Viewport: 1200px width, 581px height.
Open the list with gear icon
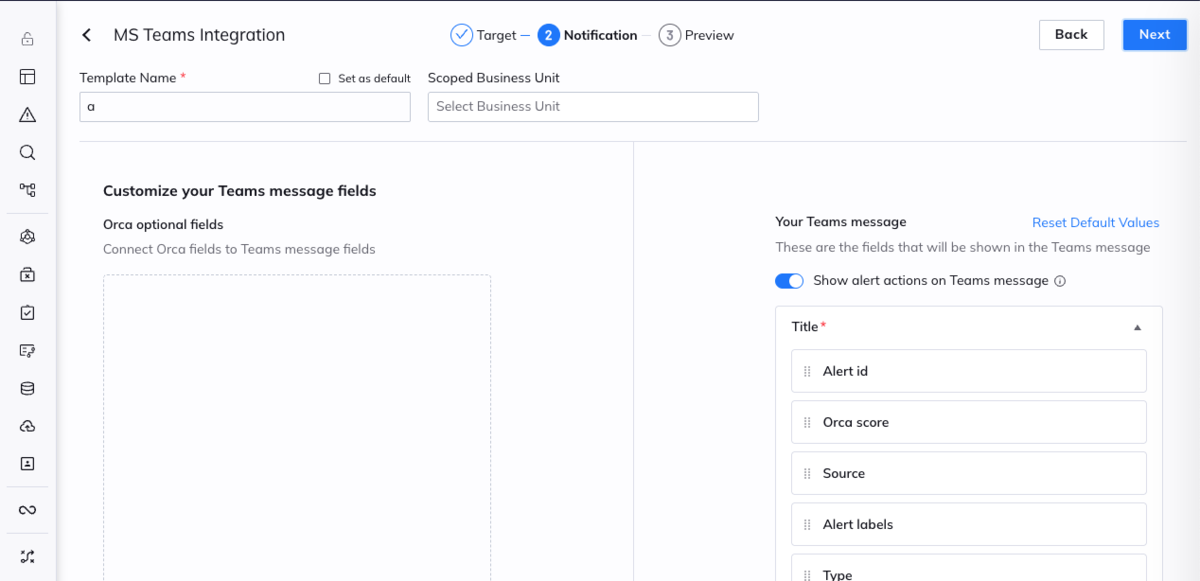coord(28,350)
